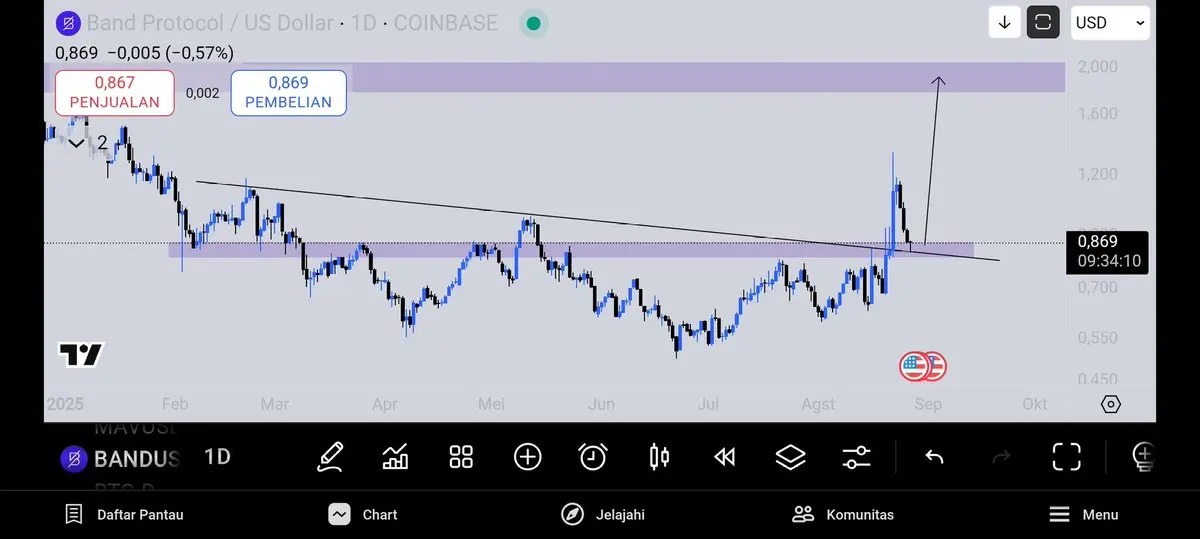Screen dimensions: 1200x539
Task: Tap the Feb date label on time axis
Action: pyautogui.click(x=175, y=404)
